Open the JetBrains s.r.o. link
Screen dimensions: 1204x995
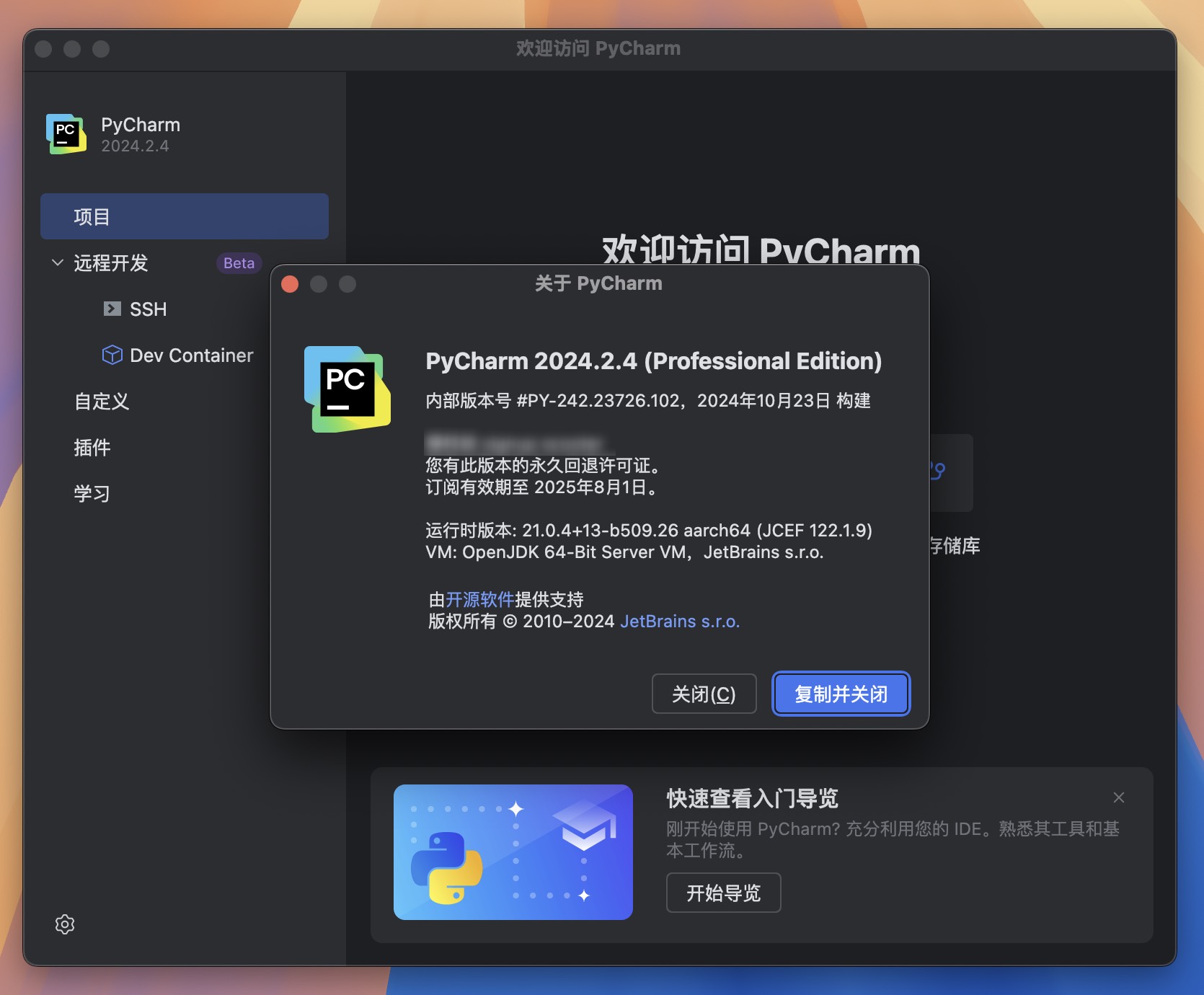(x=680, y=622)
